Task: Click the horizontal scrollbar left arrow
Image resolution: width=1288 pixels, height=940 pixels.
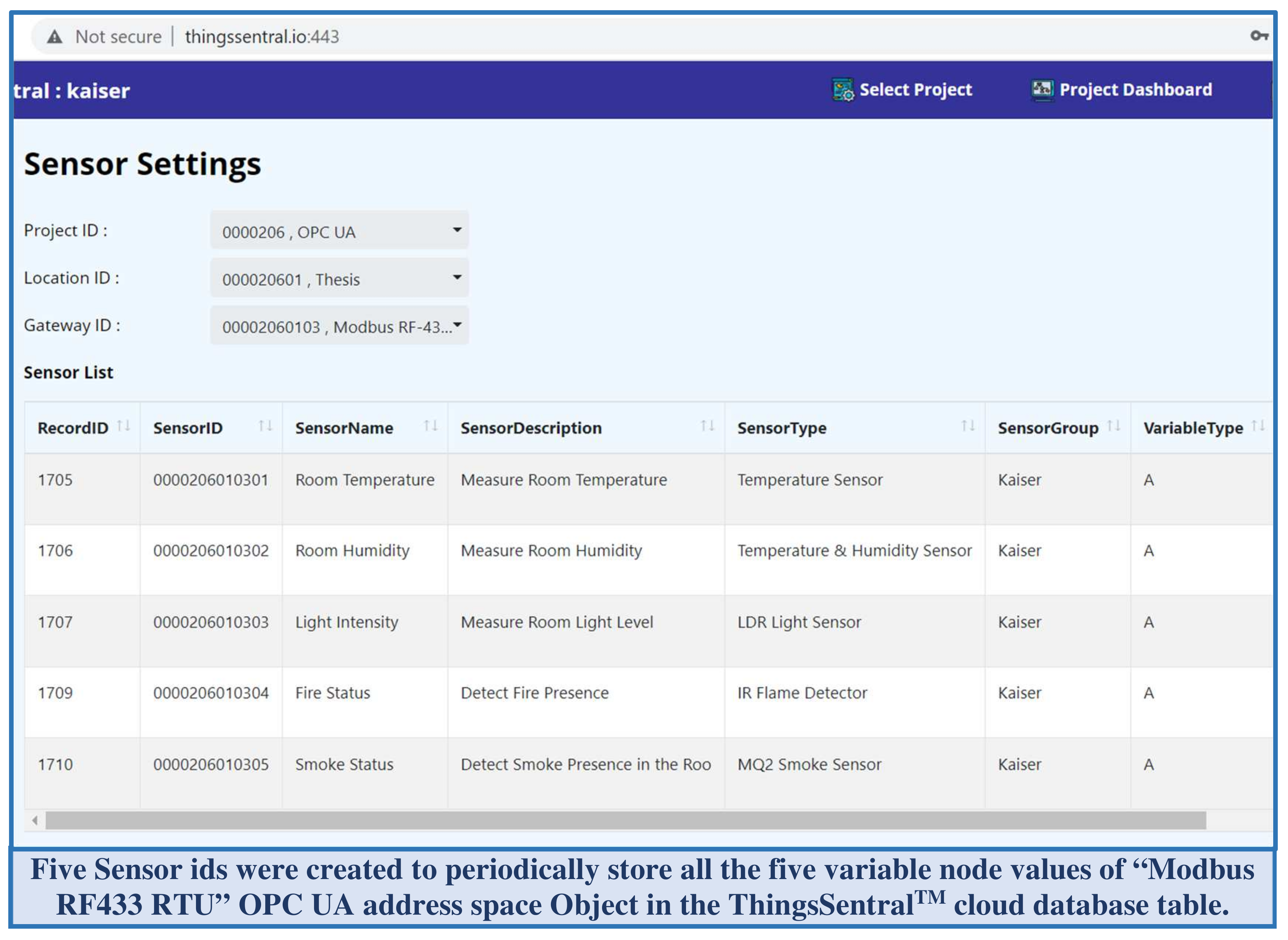Action: click(35, 820)
